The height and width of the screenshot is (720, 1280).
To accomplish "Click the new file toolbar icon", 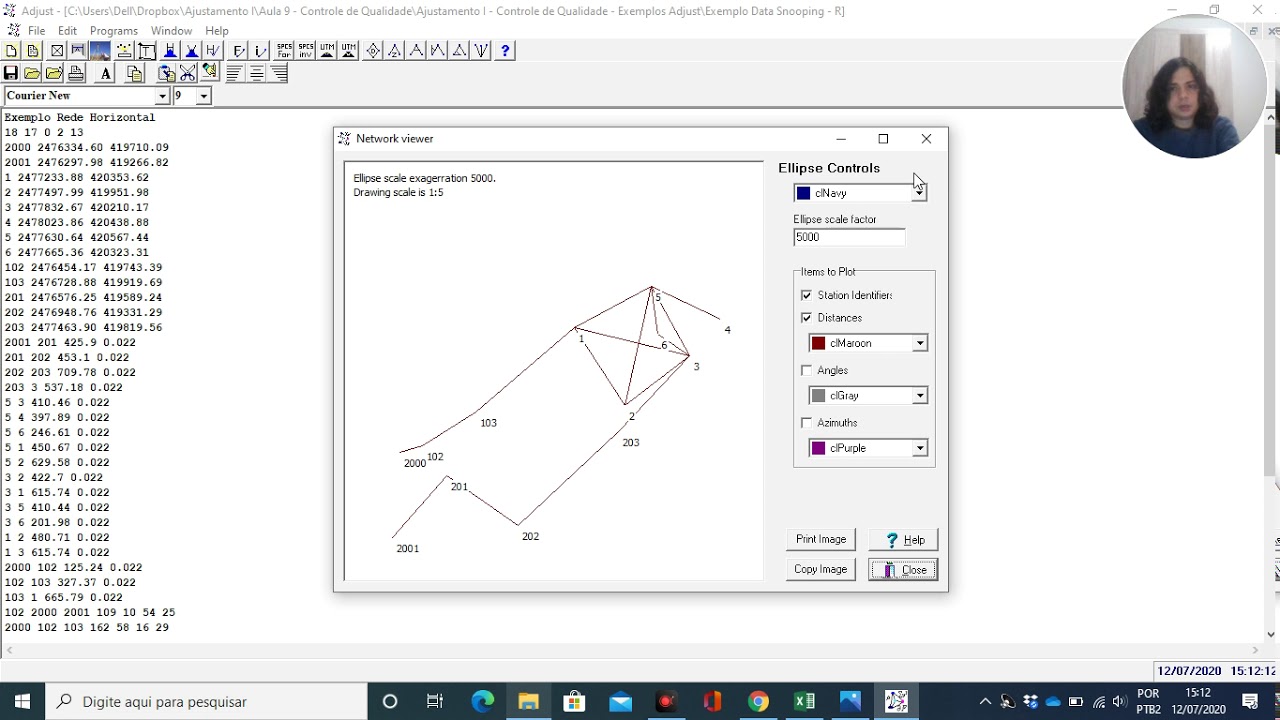I will point(11,50).
